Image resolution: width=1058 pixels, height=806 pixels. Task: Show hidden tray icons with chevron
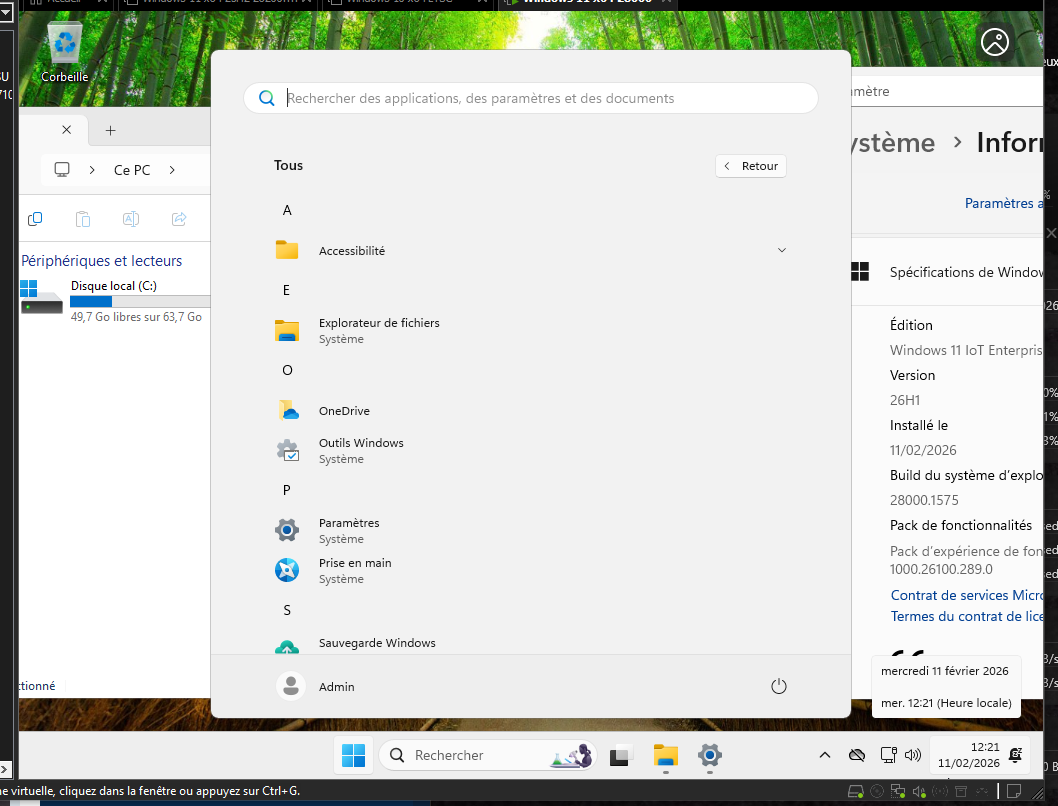pos(824,755)
